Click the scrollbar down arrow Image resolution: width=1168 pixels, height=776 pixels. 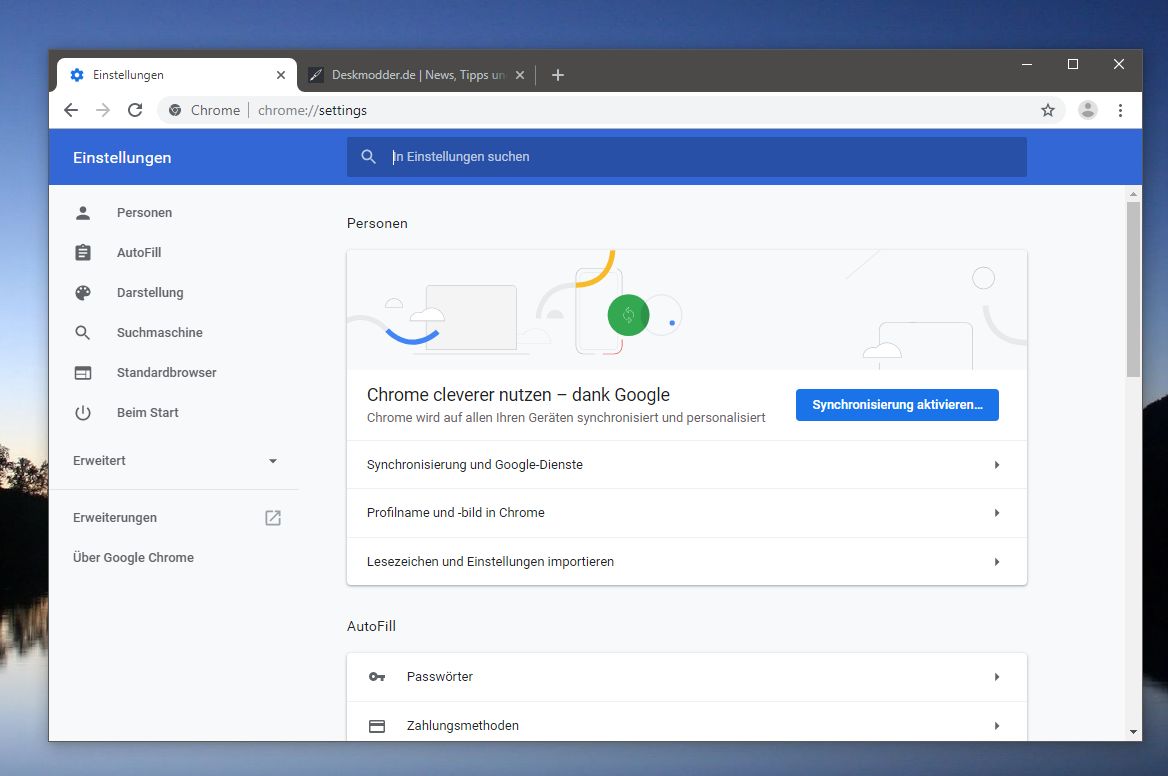(x=1134, y=732)
